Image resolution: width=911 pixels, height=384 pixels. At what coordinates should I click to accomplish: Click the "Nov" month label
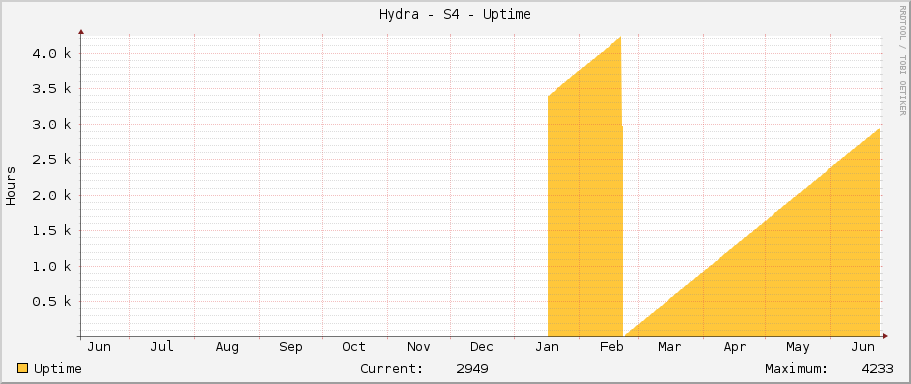(x=418, y=347)
